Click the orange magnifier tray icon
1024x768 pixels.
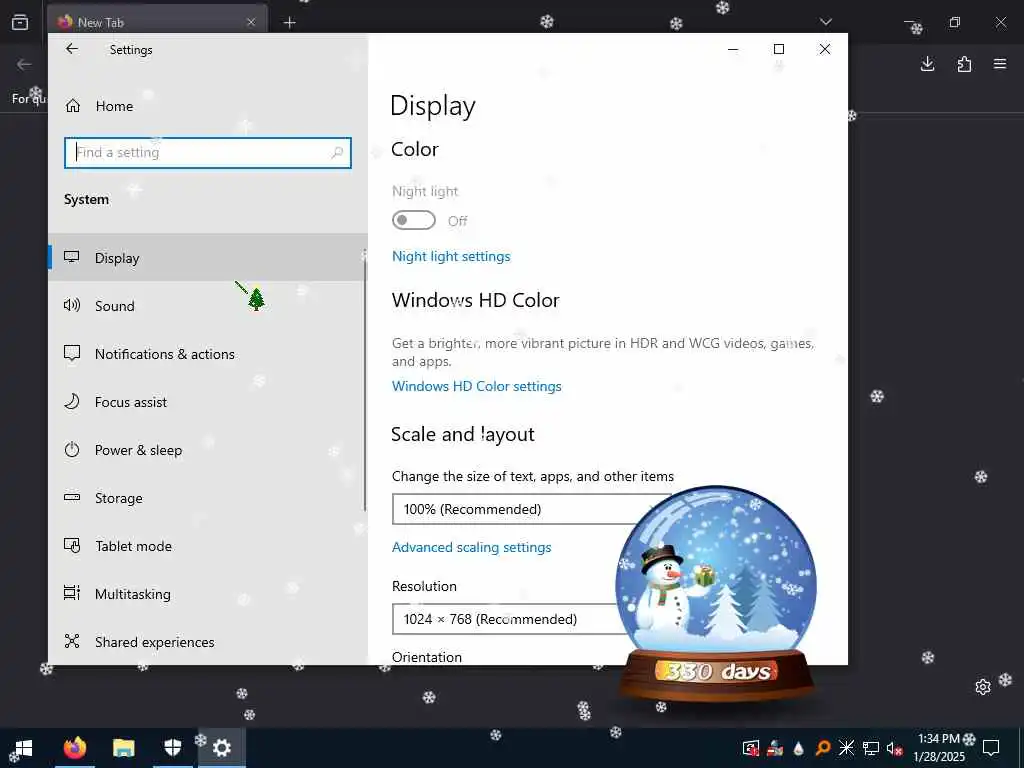pos(823,748)
